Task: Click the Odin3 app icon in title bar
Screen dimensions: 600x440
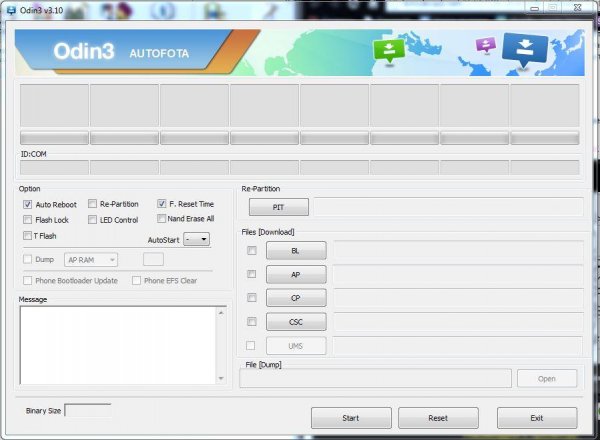Action: [x=11, y=10]
